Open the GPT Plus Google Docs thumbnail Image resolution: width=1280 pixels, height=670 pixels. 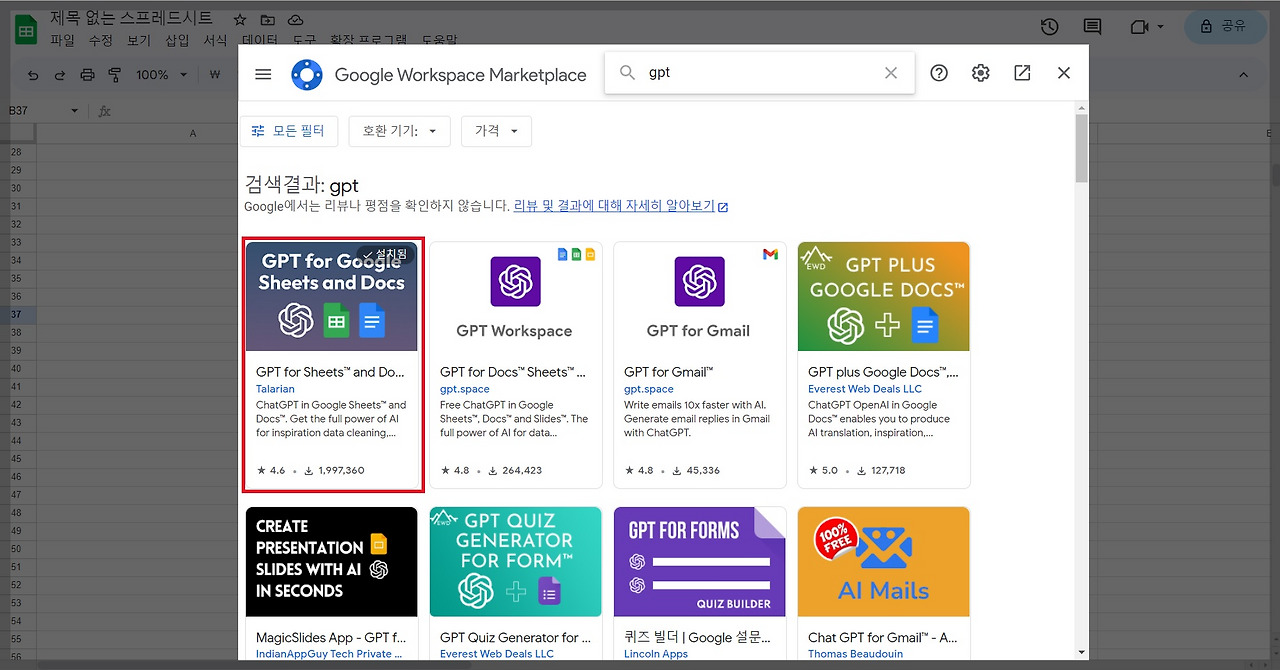point(884,296)
